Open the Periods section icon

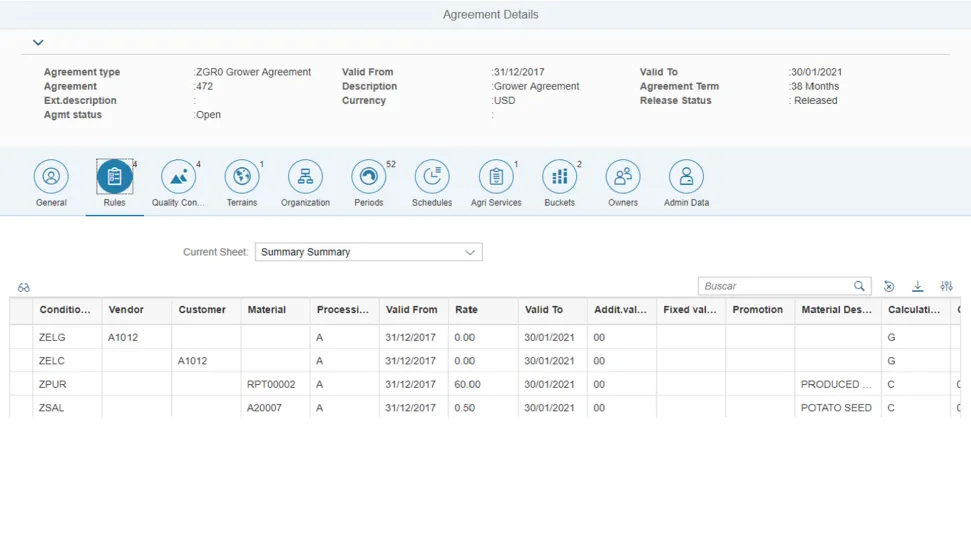368,177
